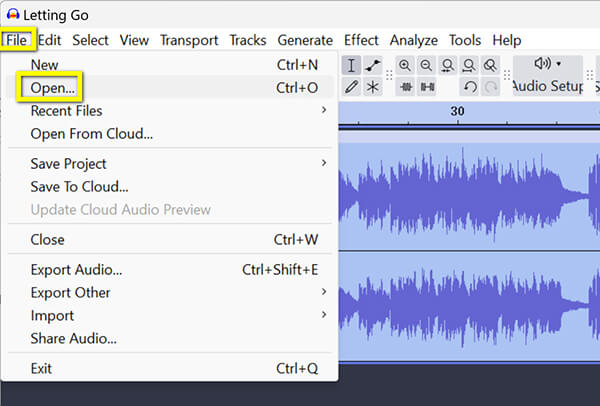Open the File menu

(16, 40)
